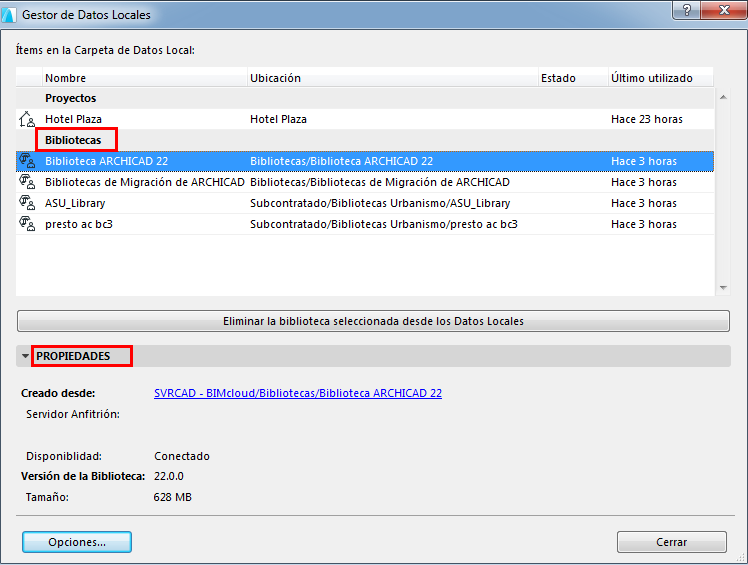Viewport: 748px width, 565px height.
Task: Click the Hotel Plaza location cell
Action: (x=278, y=119)
